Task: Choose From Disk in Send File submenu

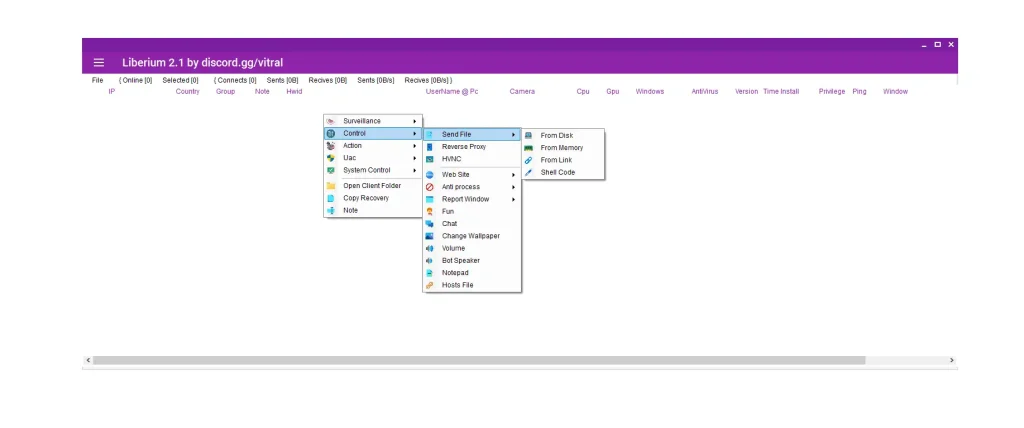Action: coord(563,135)
